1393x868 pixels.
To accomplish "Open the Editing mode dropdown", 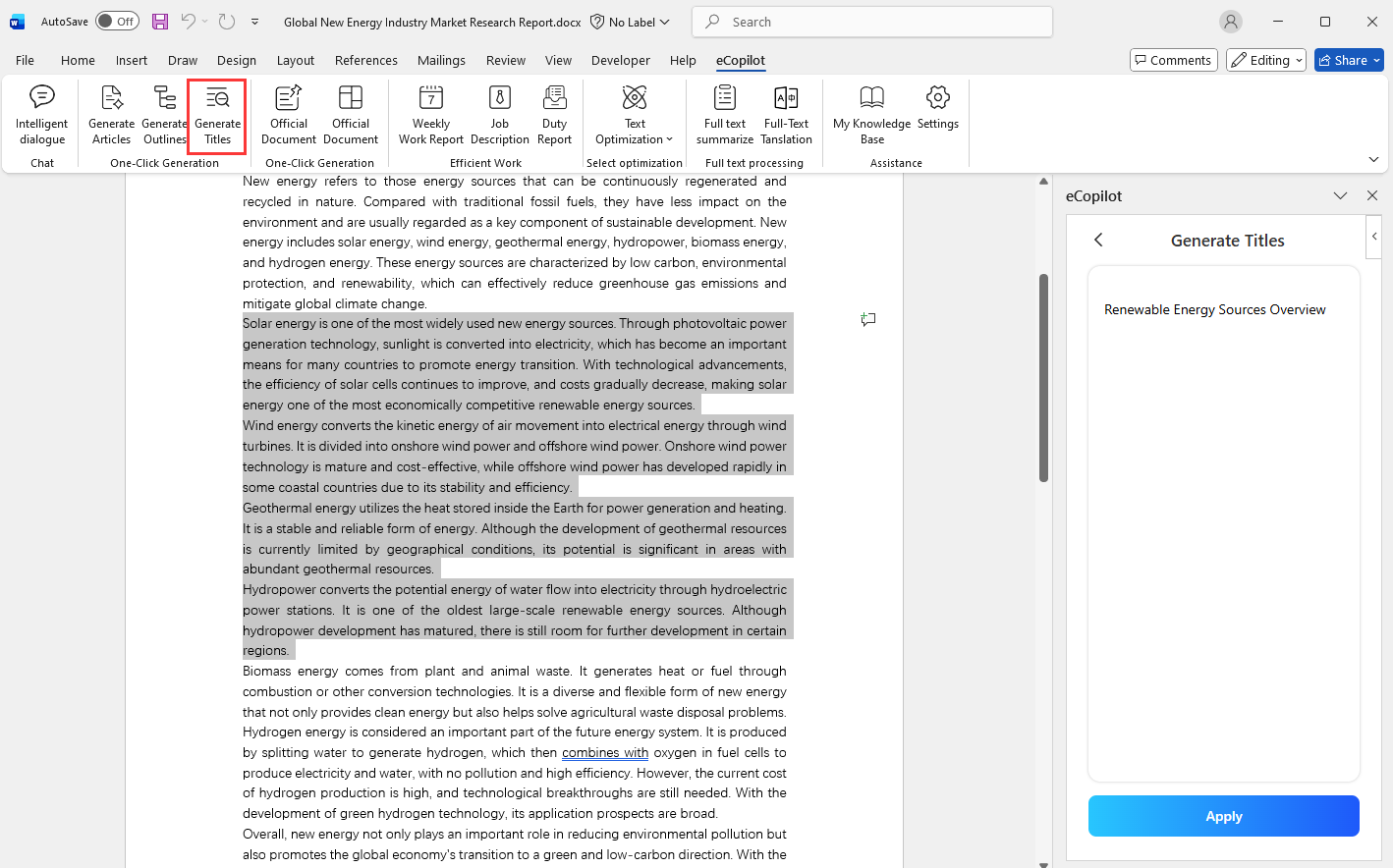I will [1266, 60].
